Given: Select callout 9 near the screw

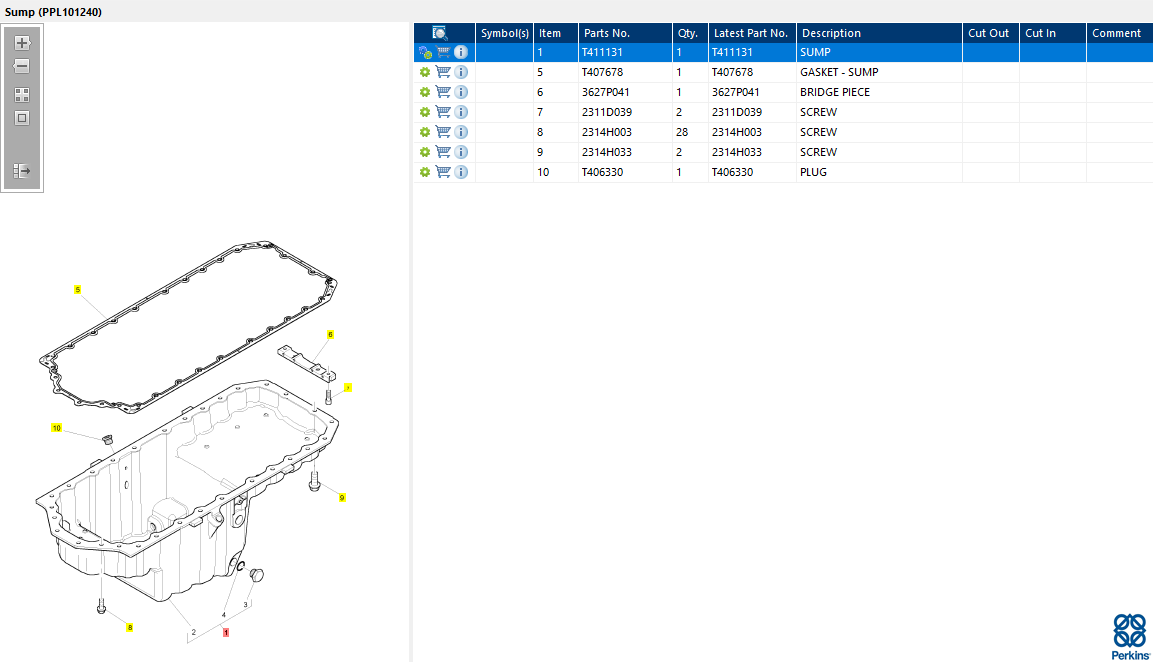Looking at the screenshot, I should 342,498.
